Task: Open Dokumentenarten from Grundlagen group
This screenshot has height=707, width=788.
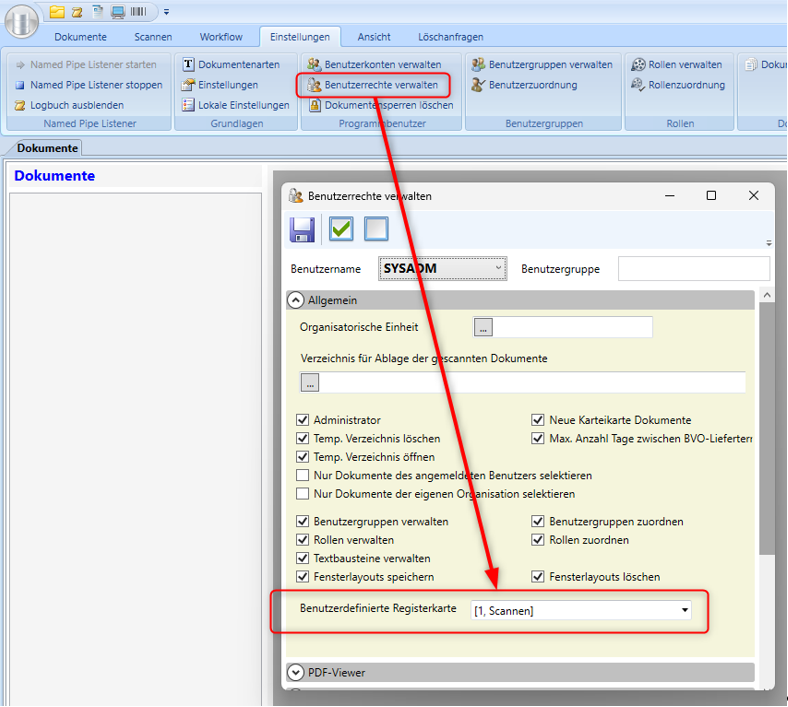Action: (230, 64)
